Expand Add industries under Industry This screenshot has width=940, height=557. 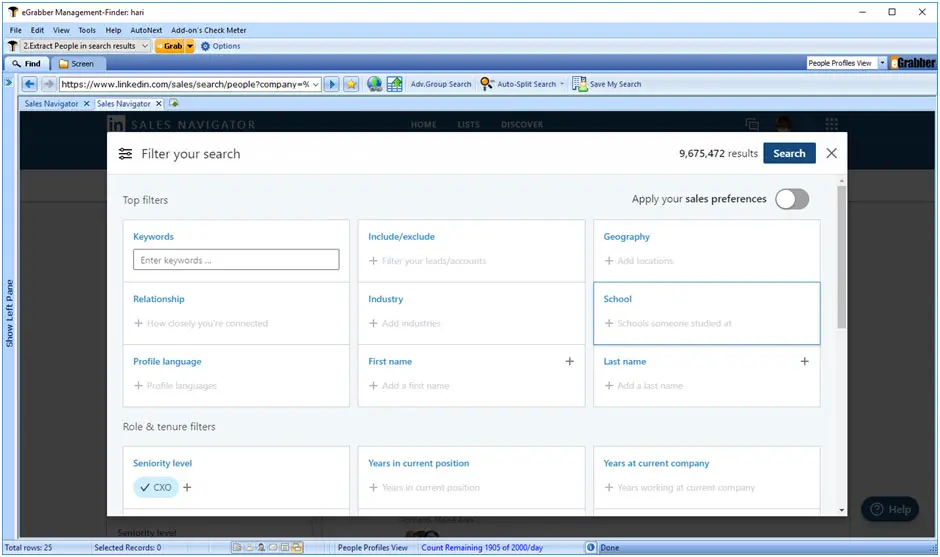[x=404, y=323]
